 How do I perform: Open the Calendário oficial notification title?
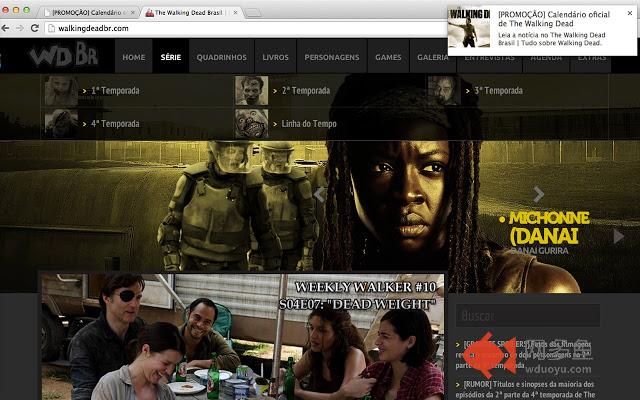point(554,19)
